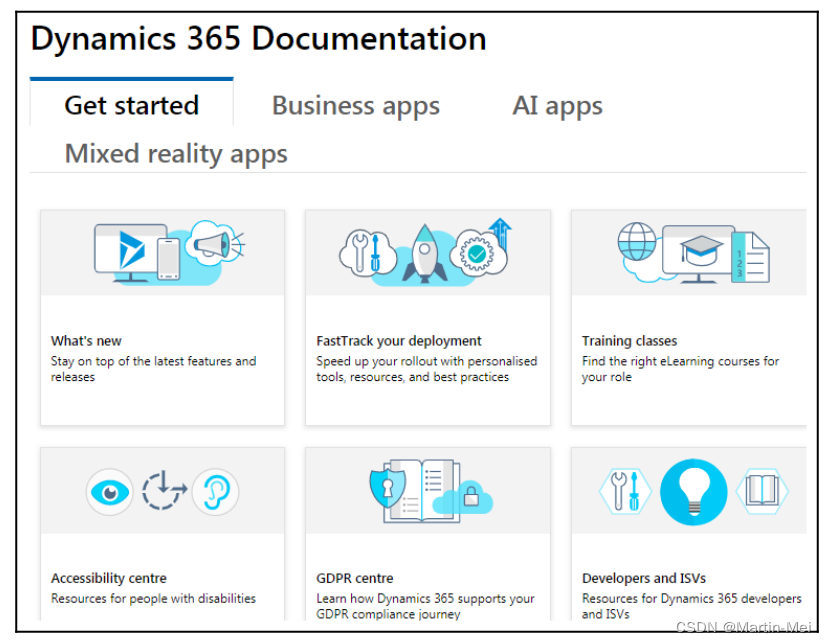The height and width of the screenshot is (643, 826).
Task: Click the lightbulb icon on Developers card
Action: 693,491
